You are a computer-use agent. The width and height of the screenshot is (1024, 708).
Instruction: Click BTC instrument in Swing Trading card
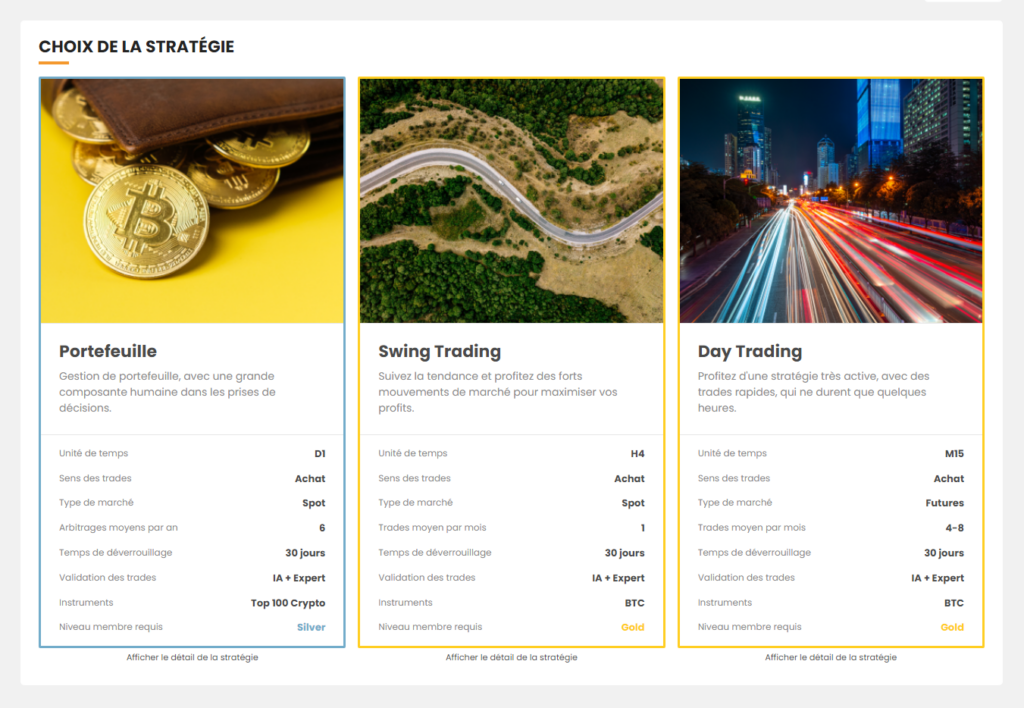click(634, 603)
